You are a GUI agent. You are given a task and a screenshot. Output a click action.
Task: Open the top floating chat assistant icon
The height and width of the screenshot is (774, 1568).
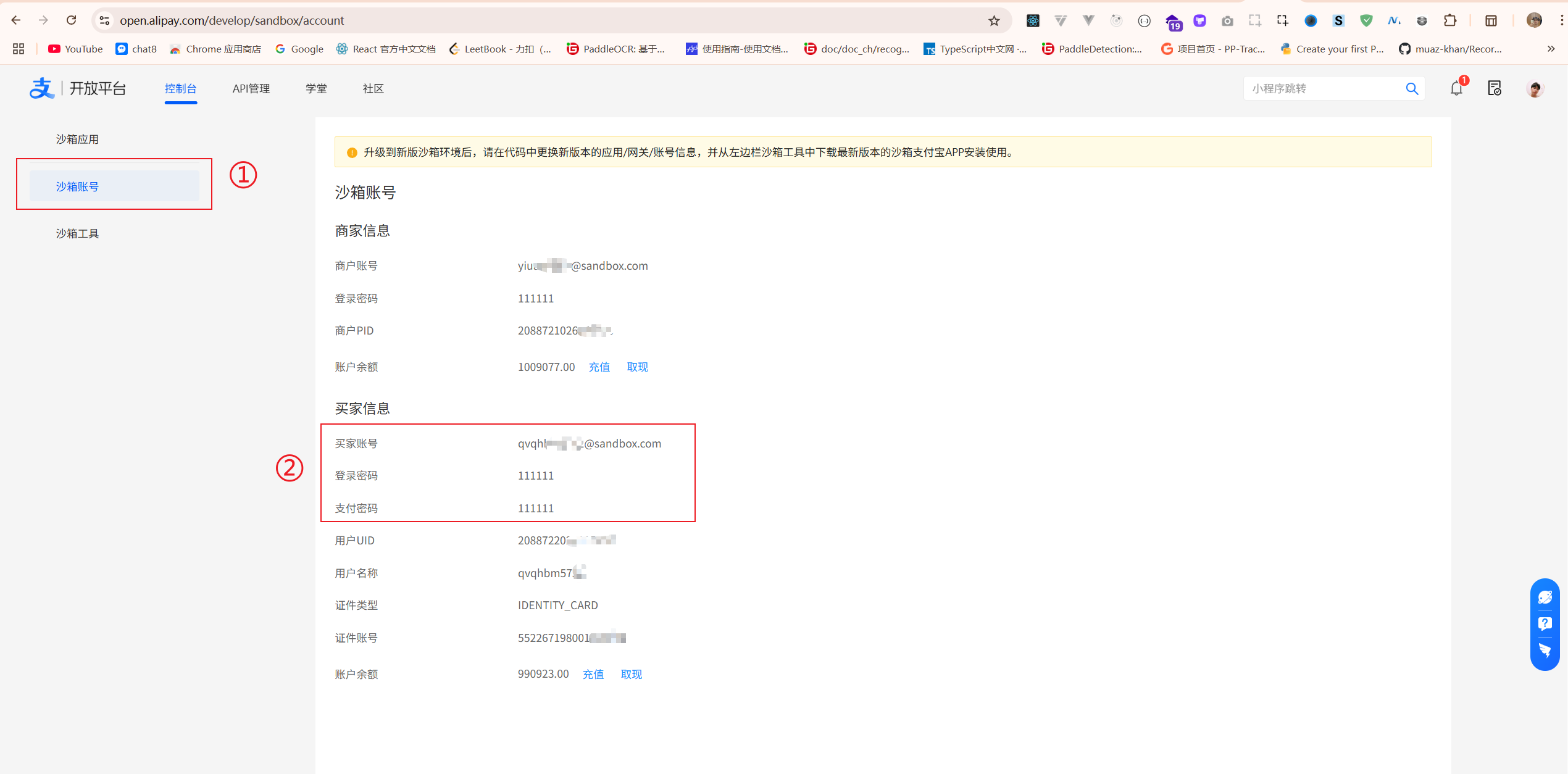(1545, 597)
